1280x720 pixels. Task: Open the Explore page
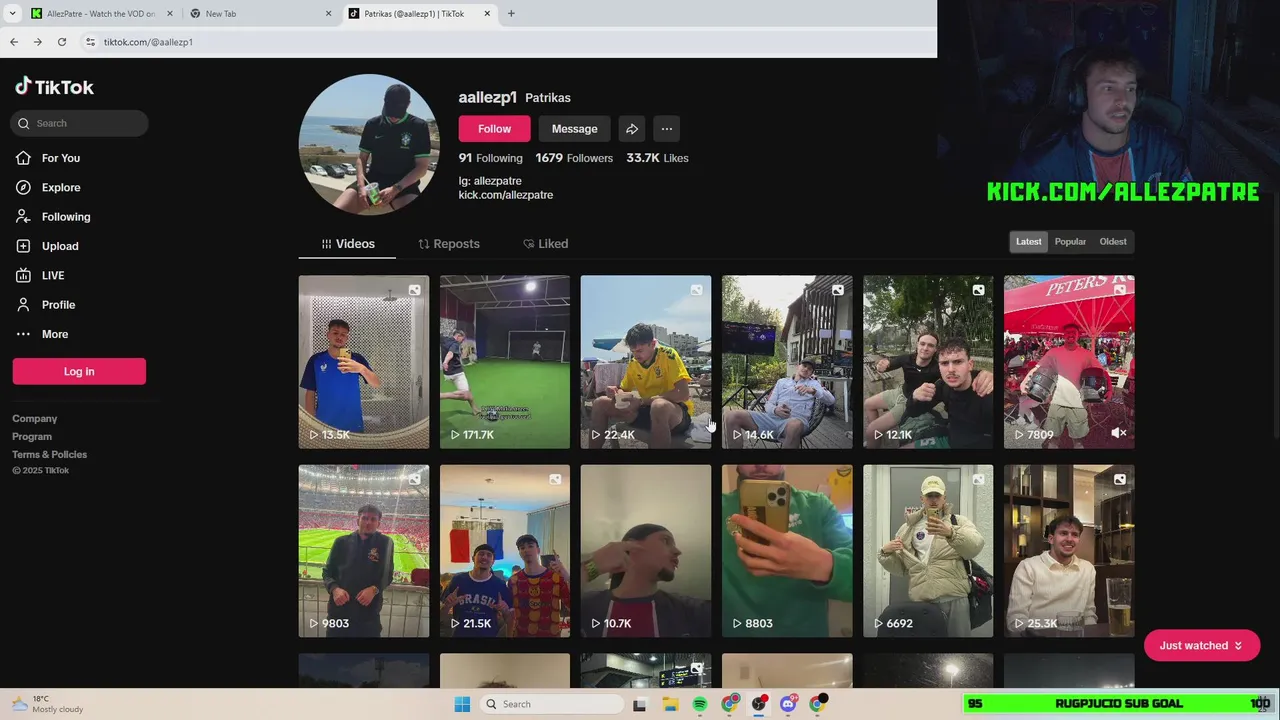(x=60, y=187)
